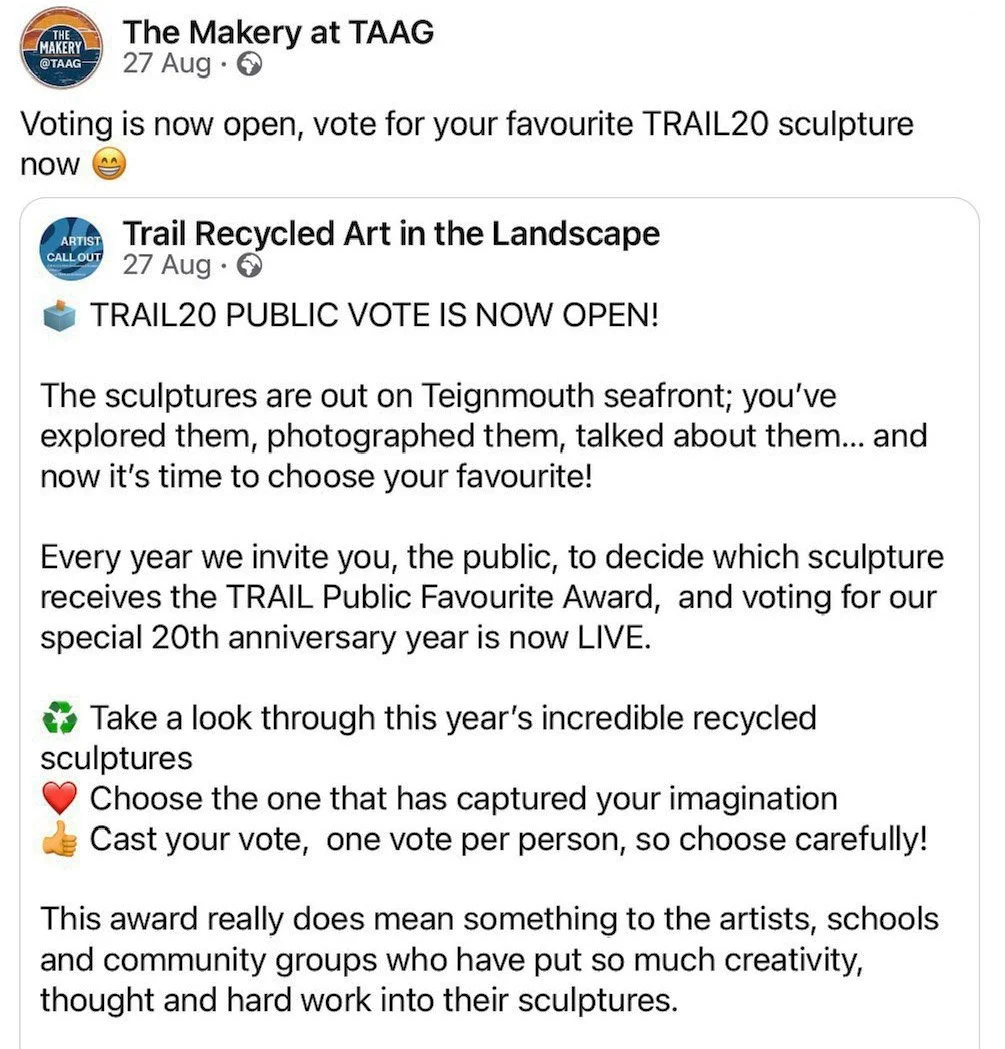Click the 27 Aug timestamp under Trail Recycled Art in the Landscape
The height and width of the screenshot is (1049, 1005).
click(x=167, y=266)
